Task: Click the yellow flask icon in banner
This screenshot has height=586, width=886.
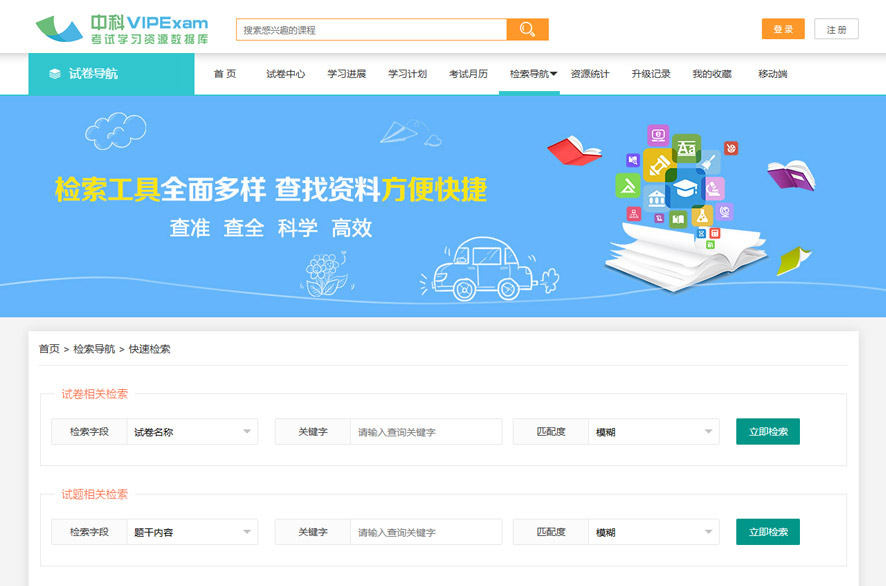Action: (x=702, y=216)
